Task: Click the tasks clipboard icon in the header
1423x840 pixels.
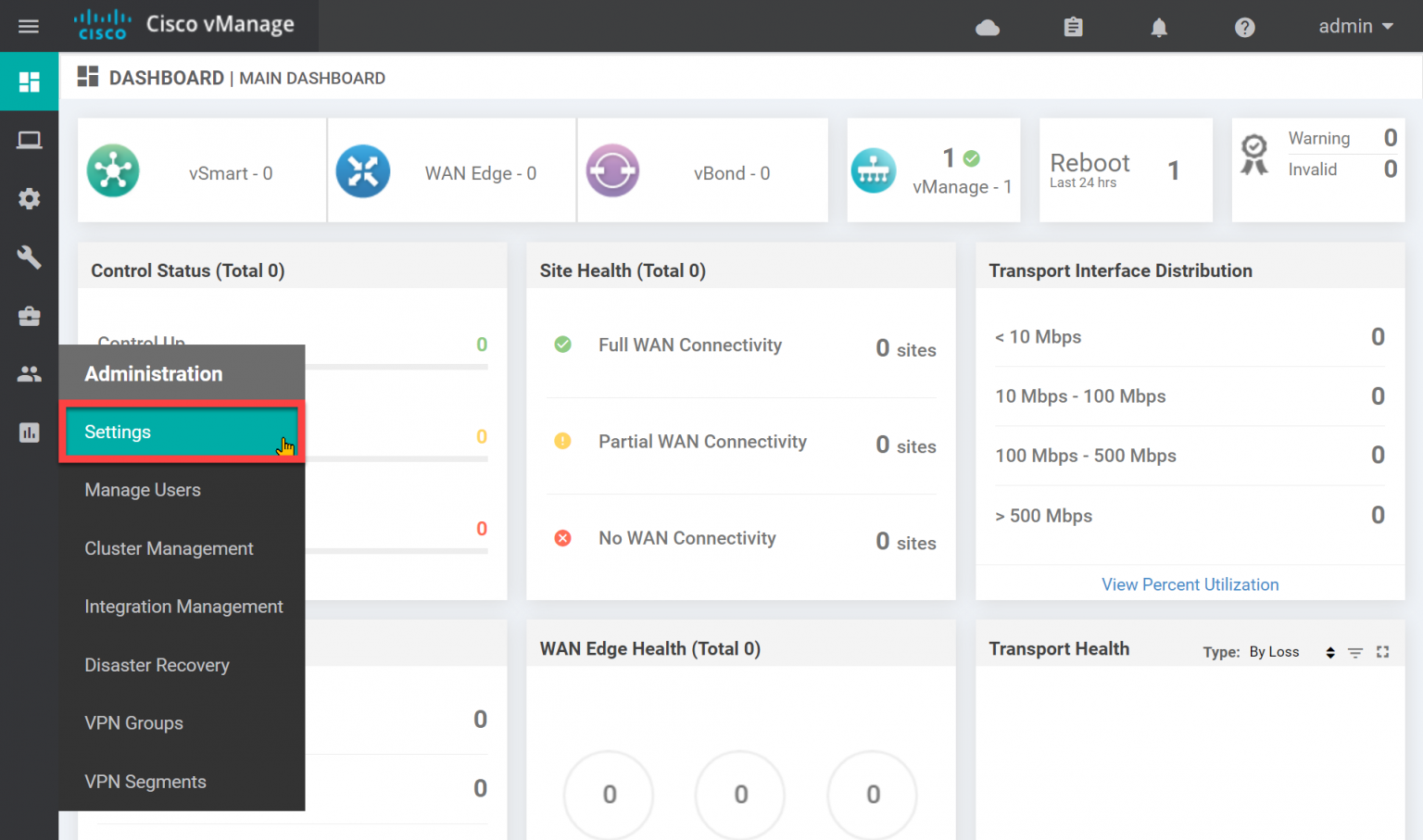Action: tap(1073, 27)
